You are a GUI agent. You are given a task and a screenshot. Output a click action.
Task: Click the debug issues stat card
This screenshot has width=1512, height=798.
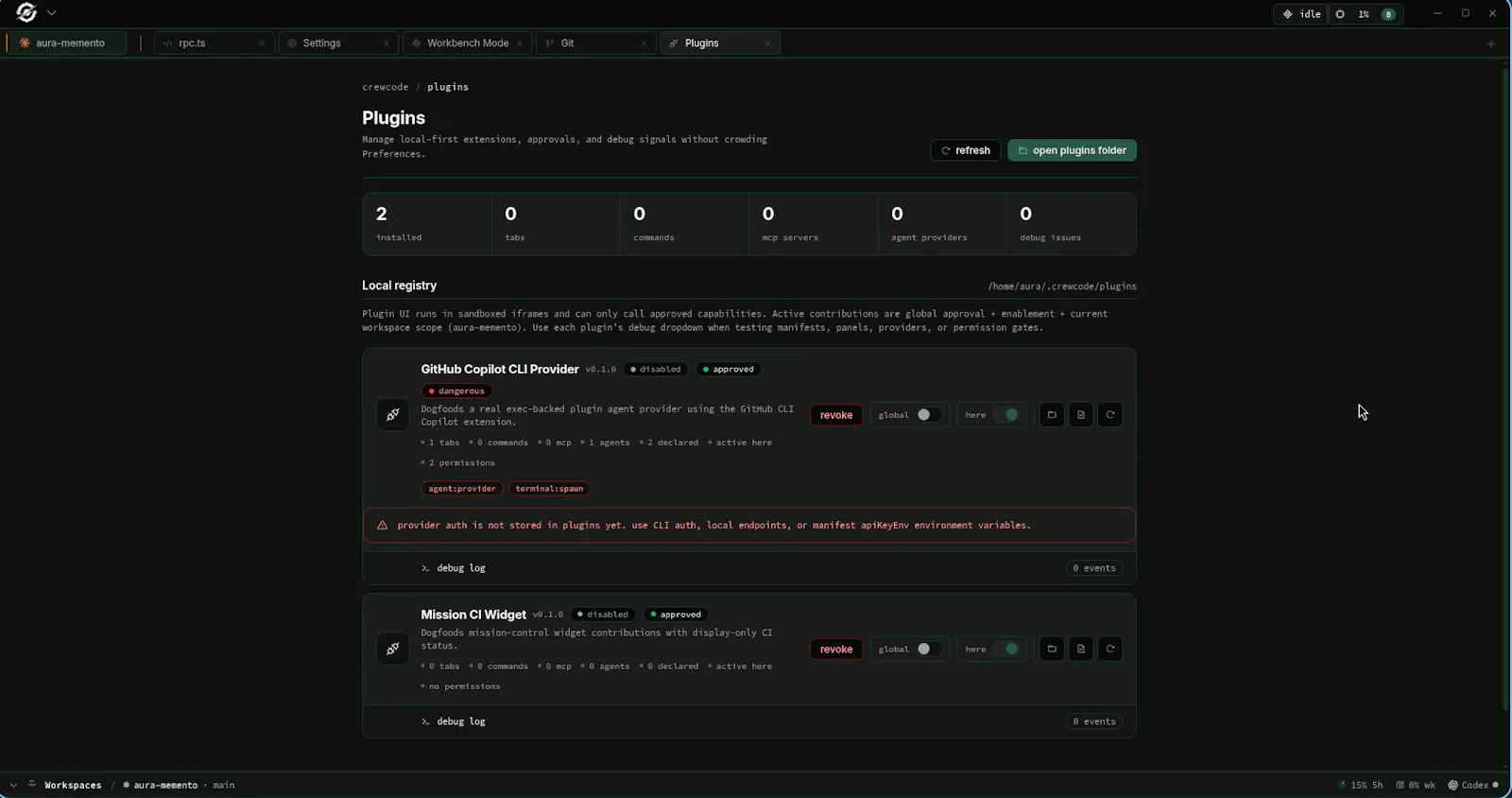click(x=1071, y=224)
